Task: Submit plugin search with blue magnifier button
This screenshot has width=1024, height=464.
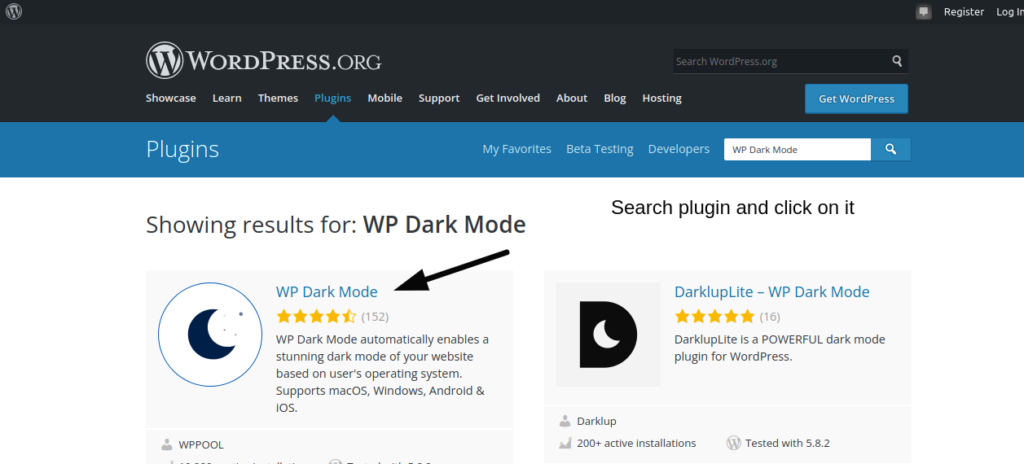Action: click(891, 150)
